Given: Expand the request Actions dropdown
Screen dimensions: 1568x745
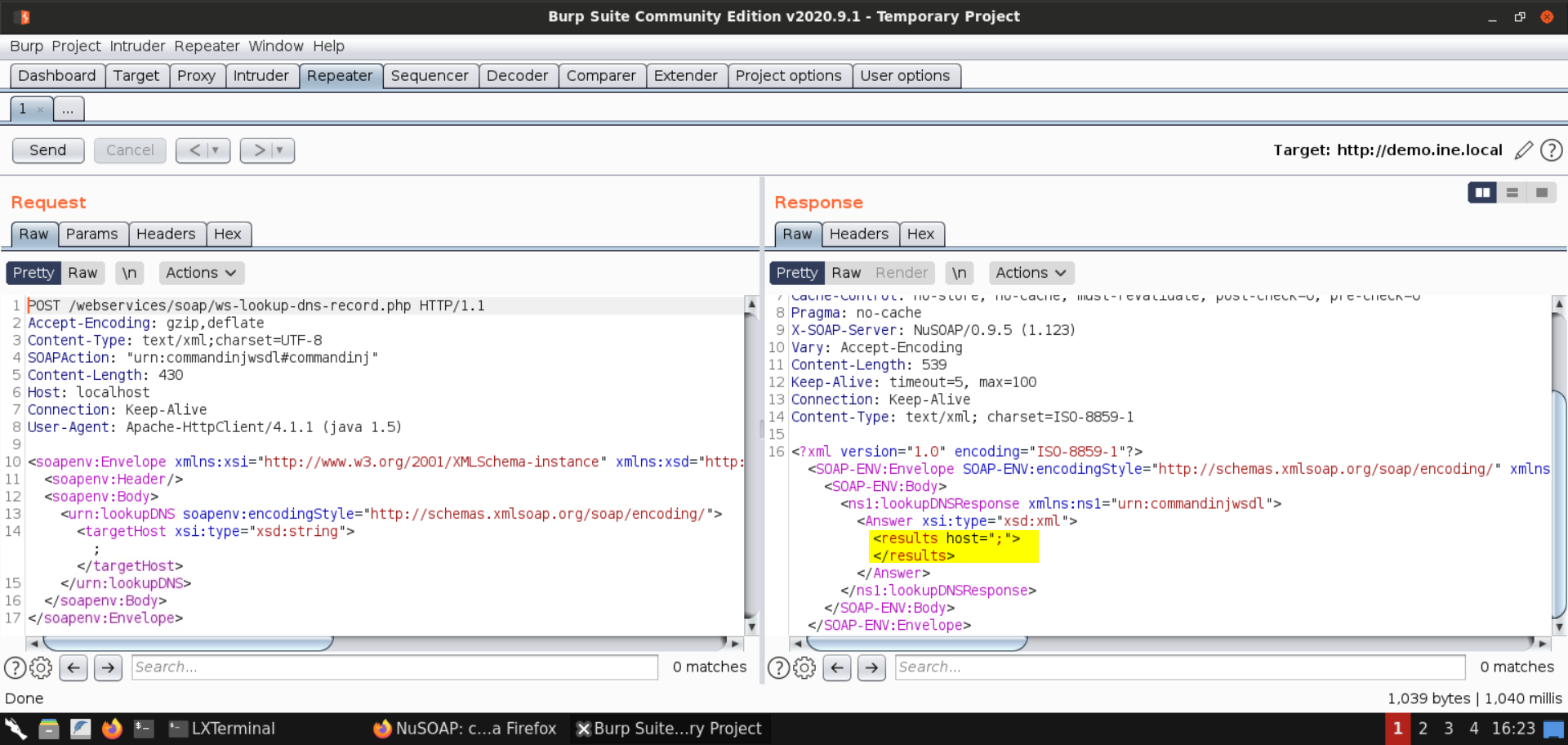Looking at the screenshot, I should coord(201,273).
